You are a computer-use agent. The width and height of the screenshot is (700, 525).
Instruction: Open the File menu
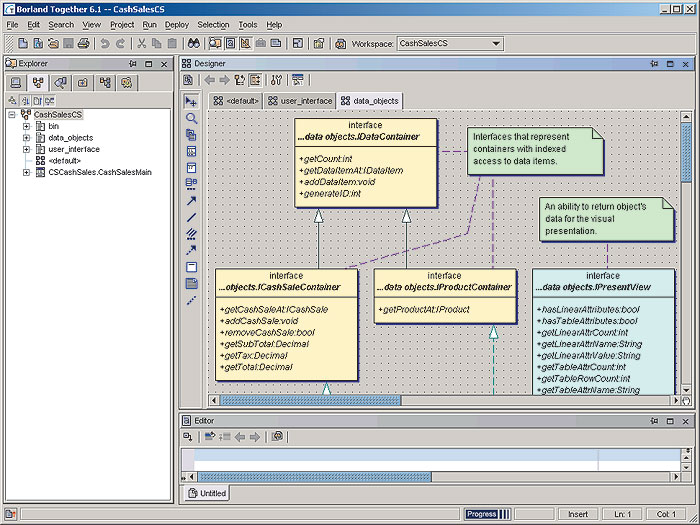click(x=12, y=25)
